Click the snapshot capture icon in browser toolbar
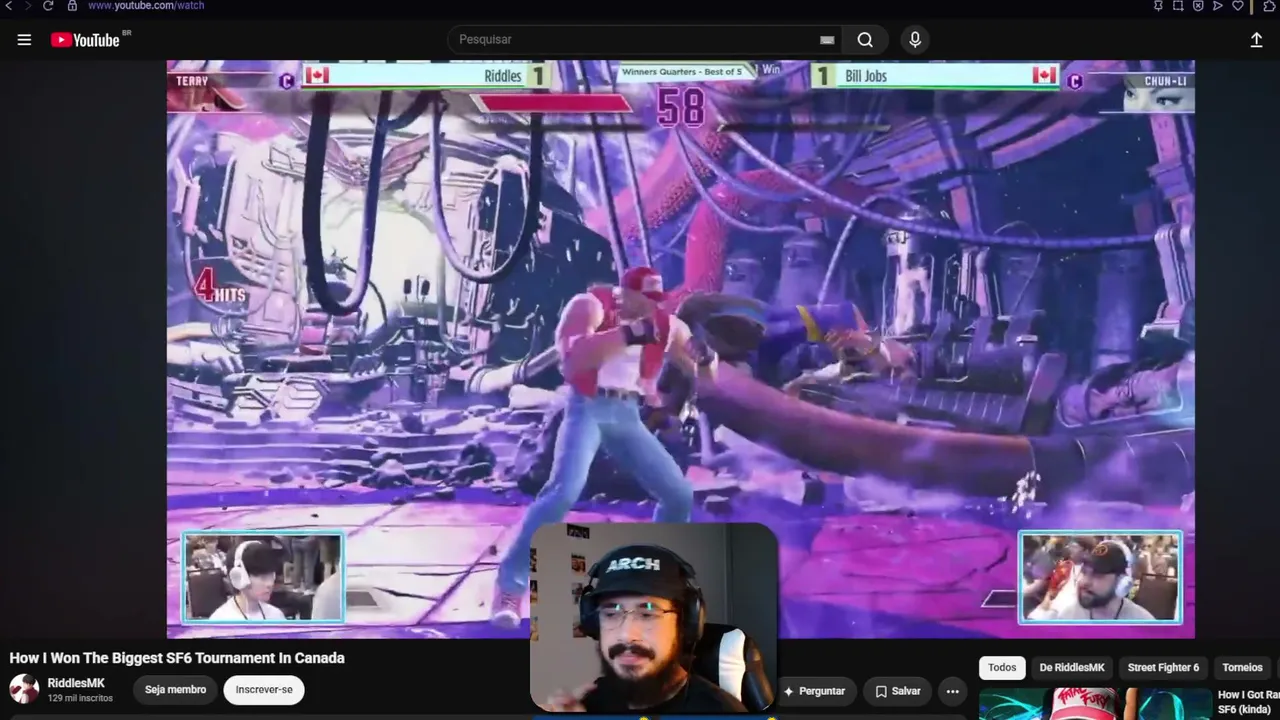Viewport: 1280px width, 720px height. [x=1178, y=6]
